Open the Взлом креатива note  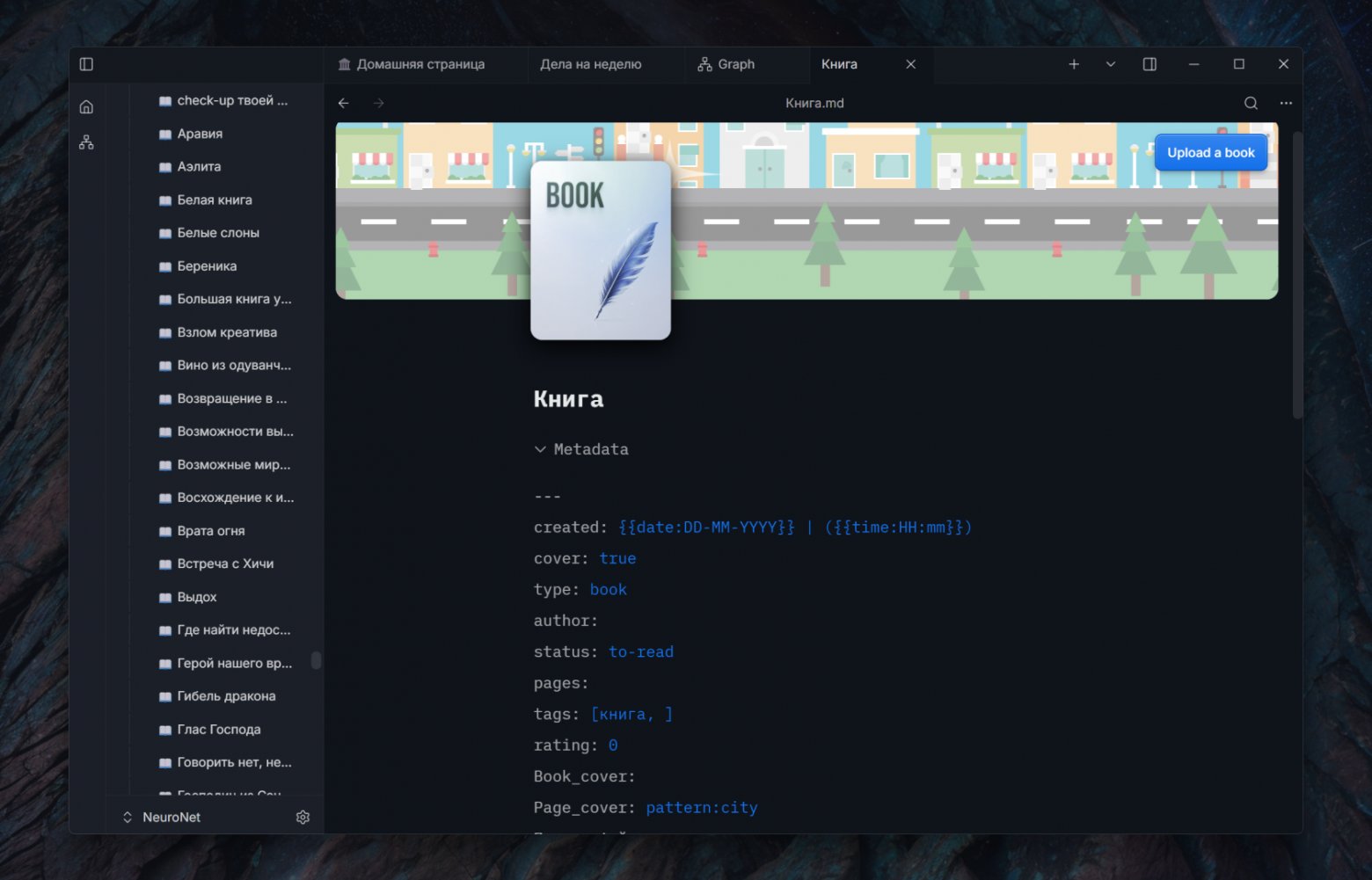click(x=227, y=332)
